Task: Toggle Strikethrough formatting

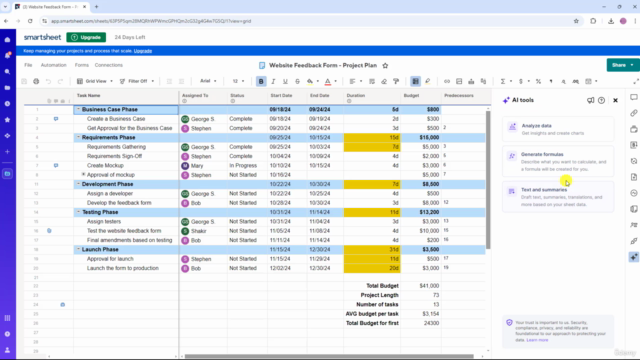Action: point(297,81)
